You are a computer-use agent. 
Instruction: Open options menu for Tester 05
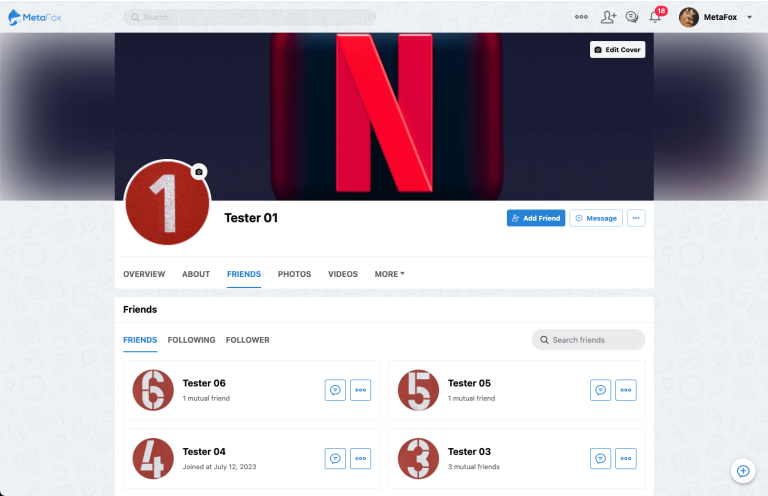point(625,390)
